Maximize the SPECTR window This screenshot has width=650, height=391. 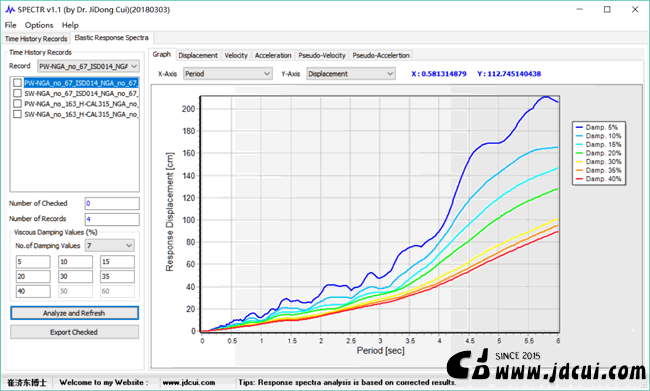coord(607,10)
